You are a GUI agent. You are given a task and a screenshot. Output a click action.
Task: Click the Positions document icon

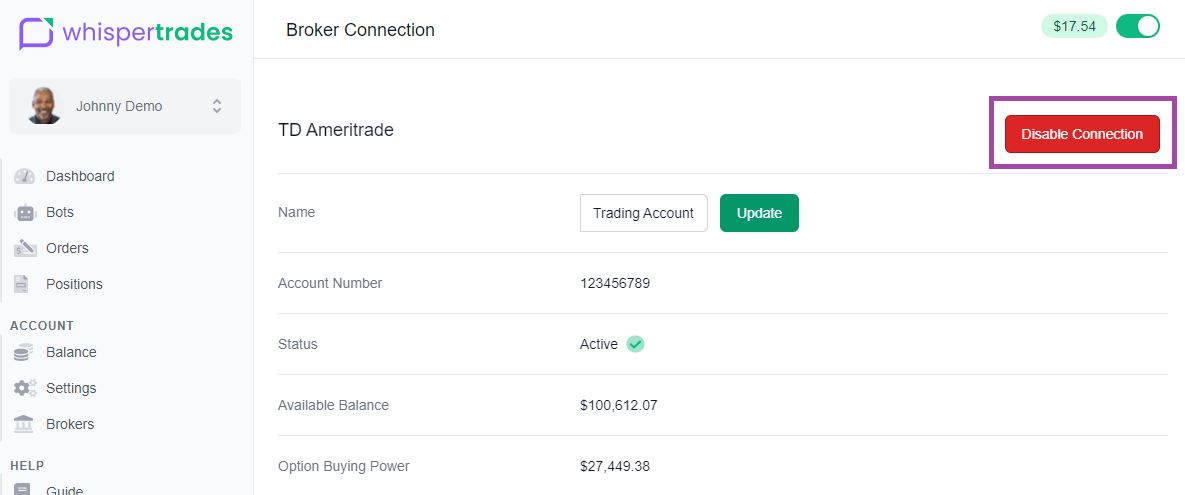coord(22,284)
